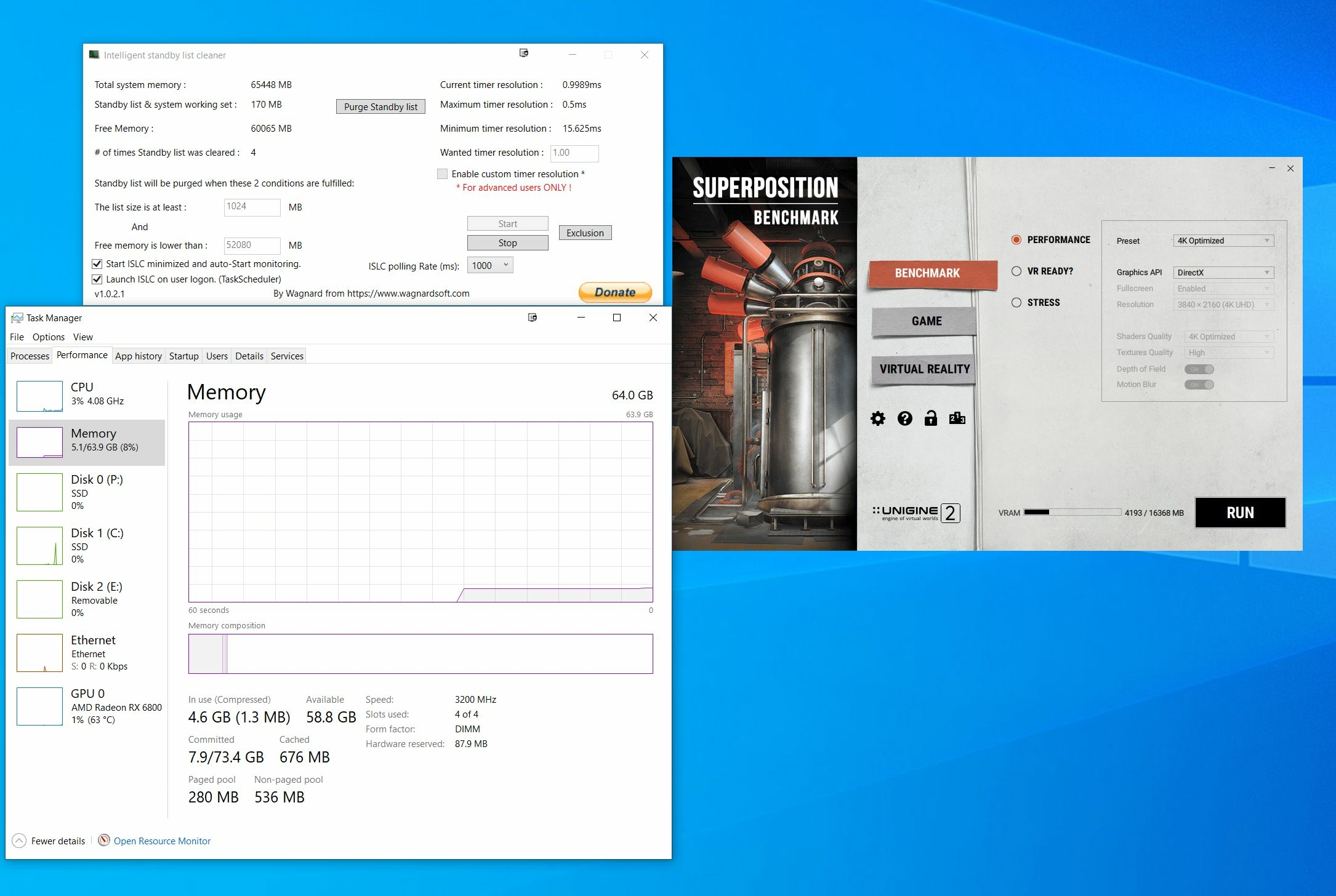Image resolution: width=1336 pixels, height=896 pixels.
Task: Click the Purge Standby list button
Action: pos(380,106)
